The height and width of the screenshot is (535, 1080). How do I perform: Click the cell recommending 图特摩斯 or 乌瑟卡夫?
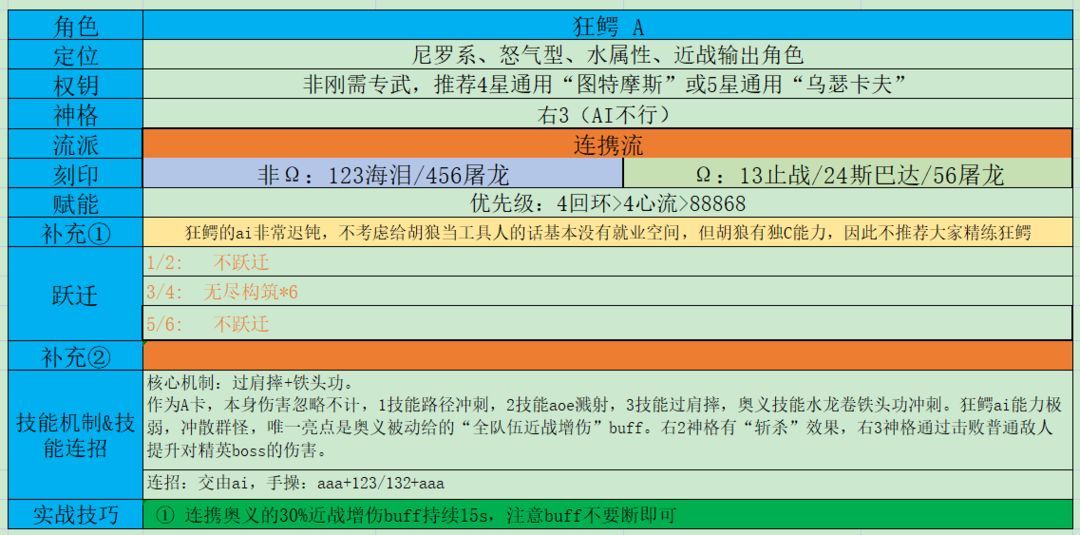coord(608,85)
